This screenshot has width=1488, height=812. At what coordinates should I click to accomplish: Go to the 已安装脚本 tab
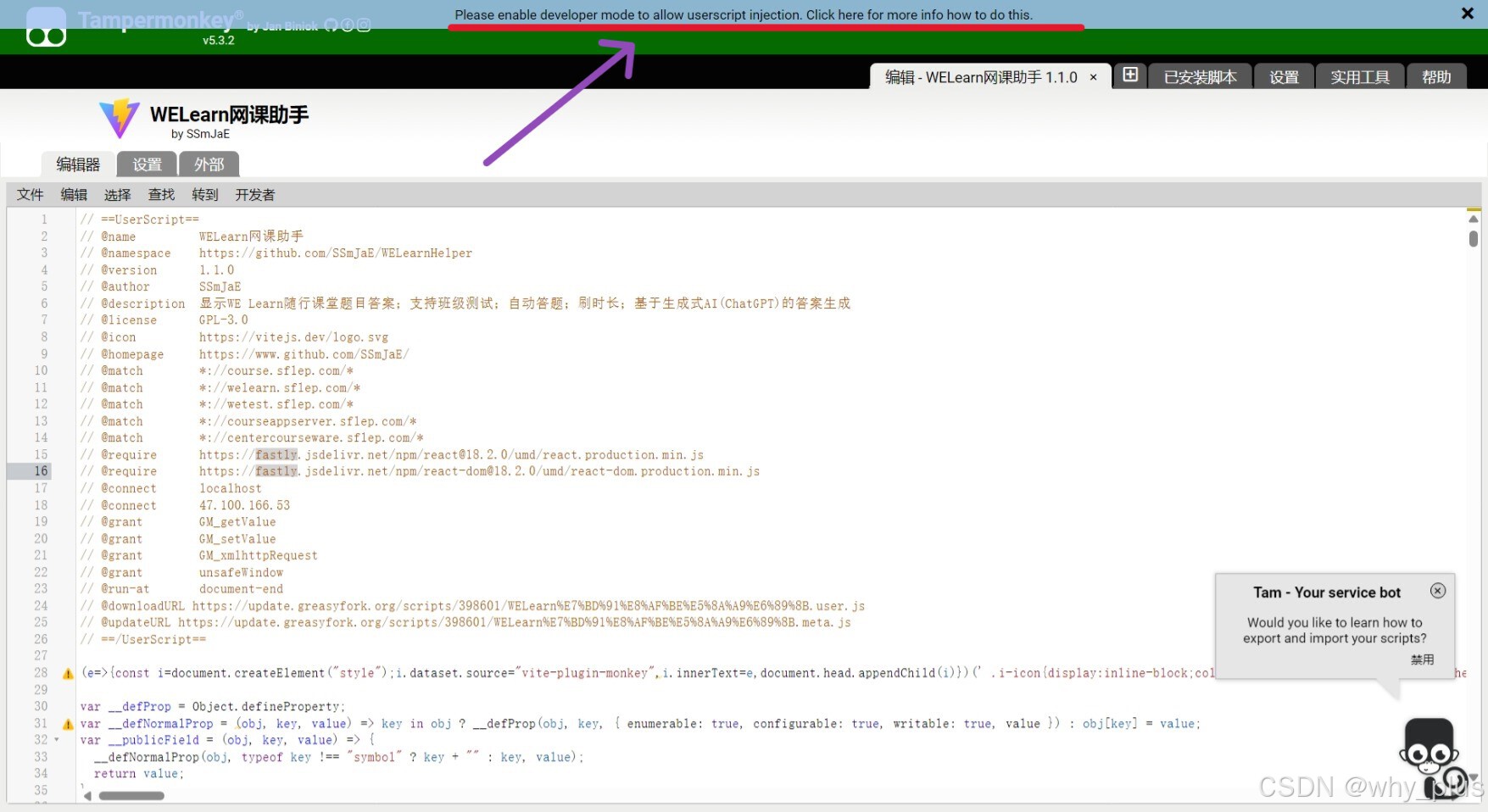1200,77
